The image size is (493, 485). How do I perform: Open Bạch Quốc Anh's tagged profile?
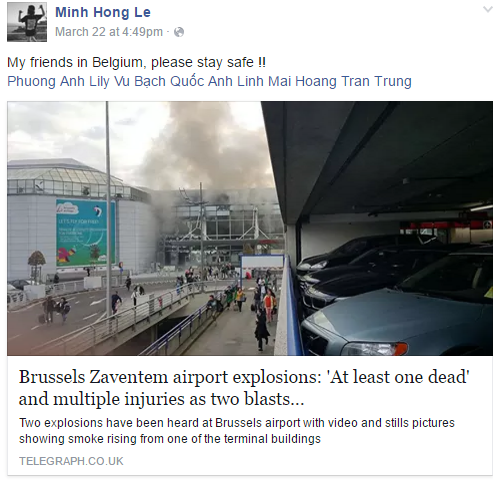point(183,81)
